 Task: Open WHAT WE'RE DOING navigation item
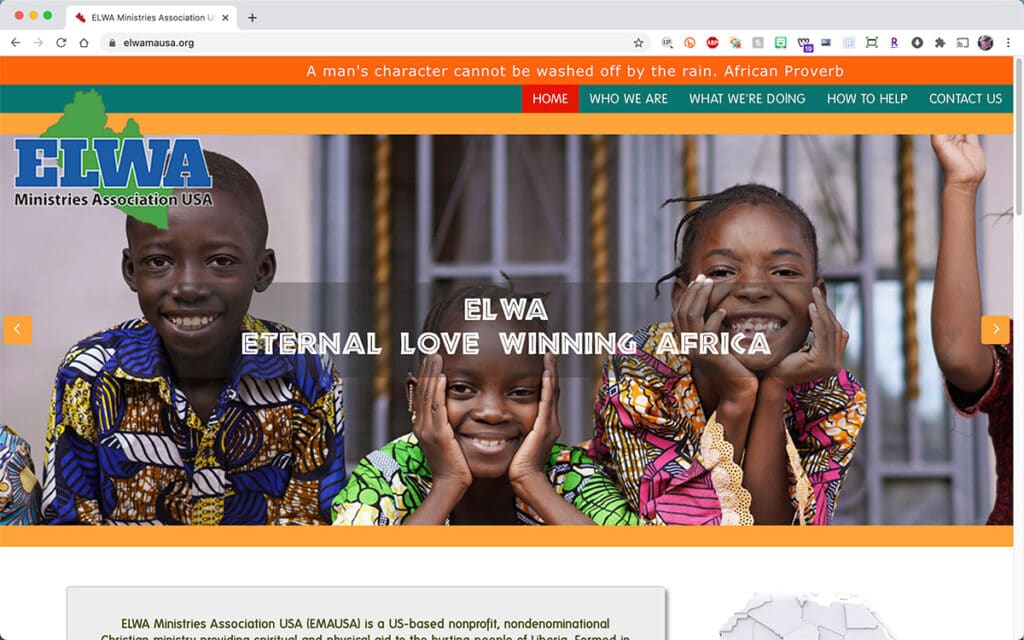[x=747, y=99]
